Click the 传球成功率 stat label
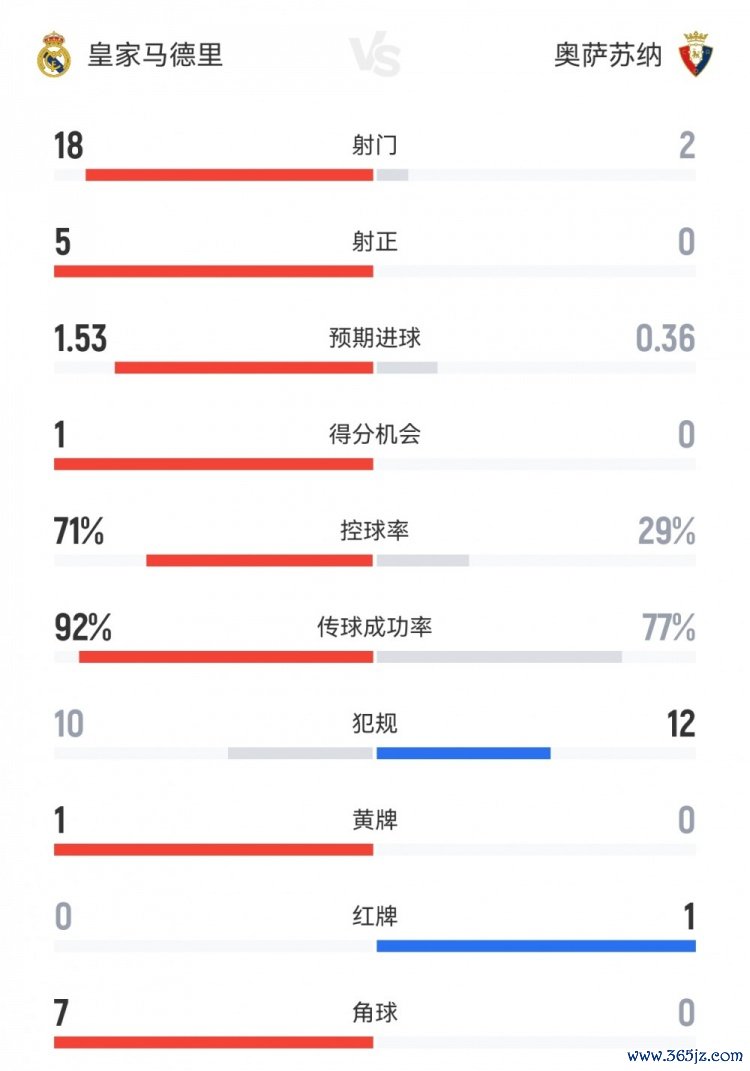Image resolution: width=750 pixels, height=1071 pixels. click(375, 628)
